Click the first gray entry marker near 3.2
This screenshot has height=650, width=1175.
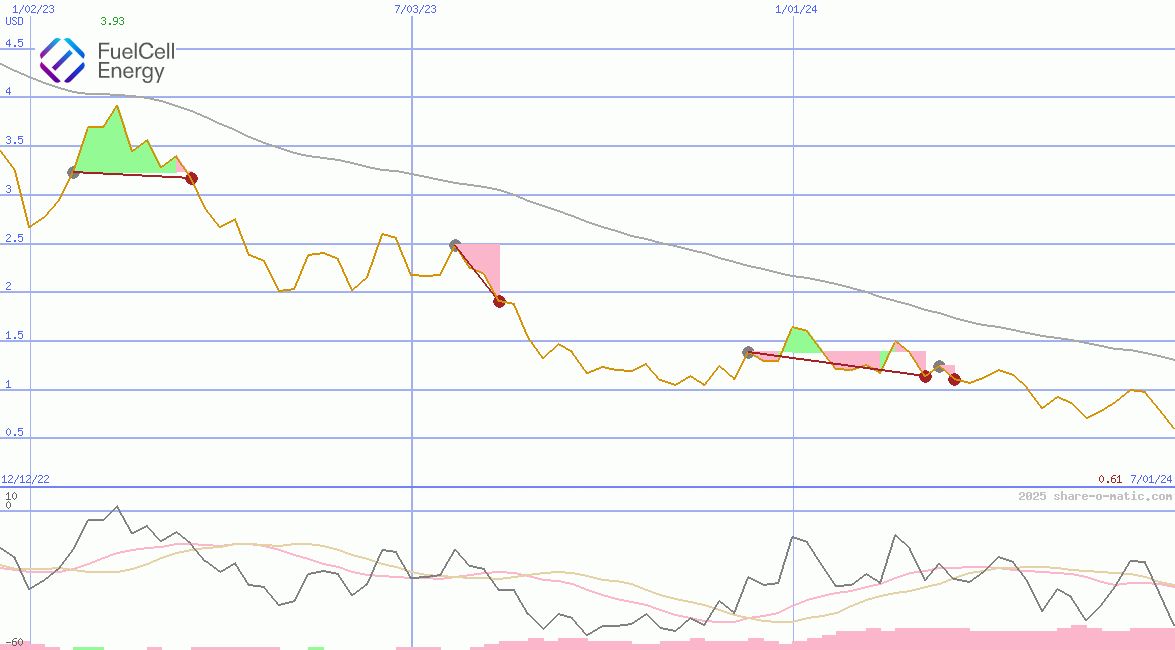pos(73,173)
